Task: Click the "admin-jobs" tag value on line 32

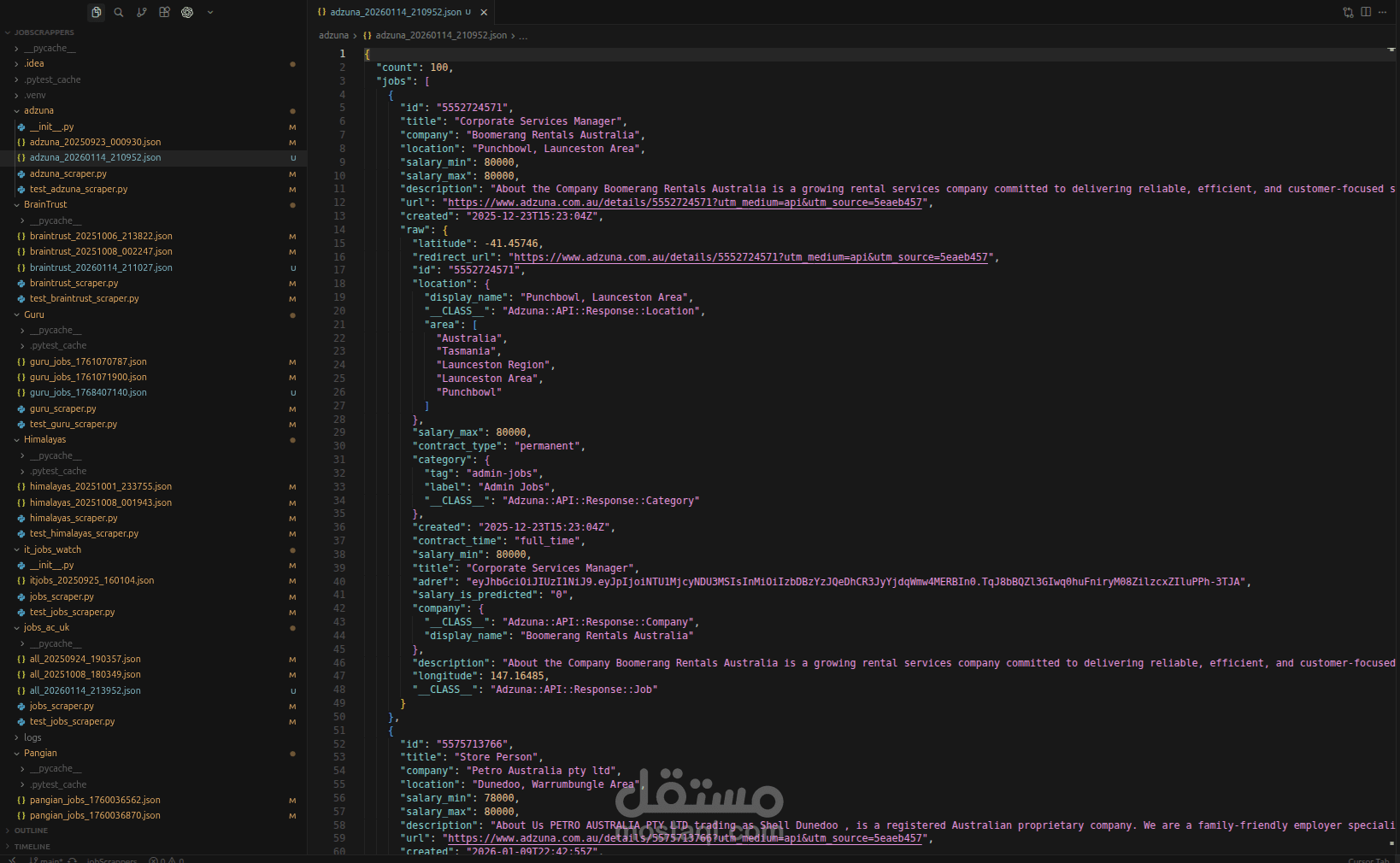Action: [x=502, y=473]
